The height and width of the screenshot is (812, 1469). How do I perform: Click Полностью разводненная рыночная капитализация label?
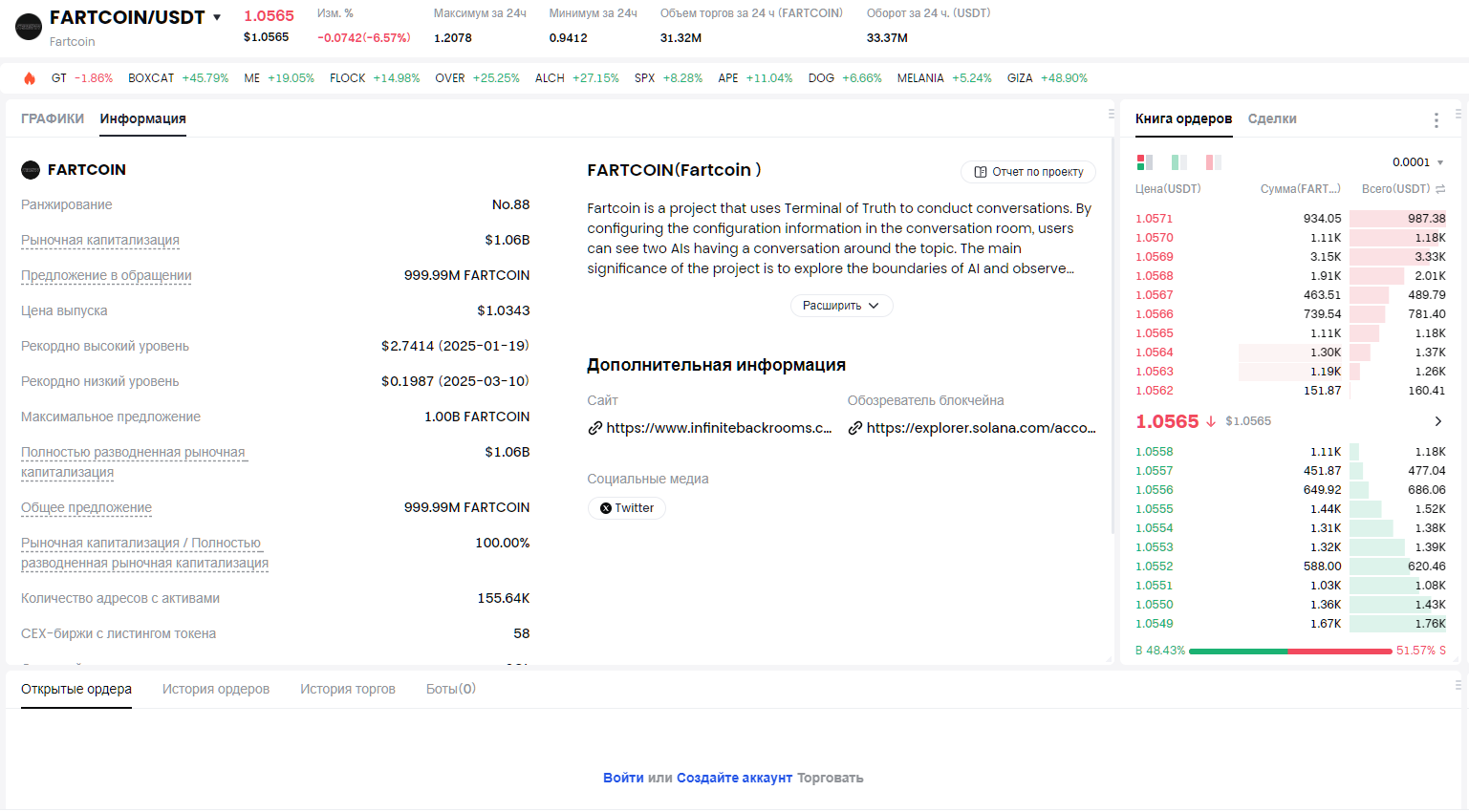pos(134,462)
